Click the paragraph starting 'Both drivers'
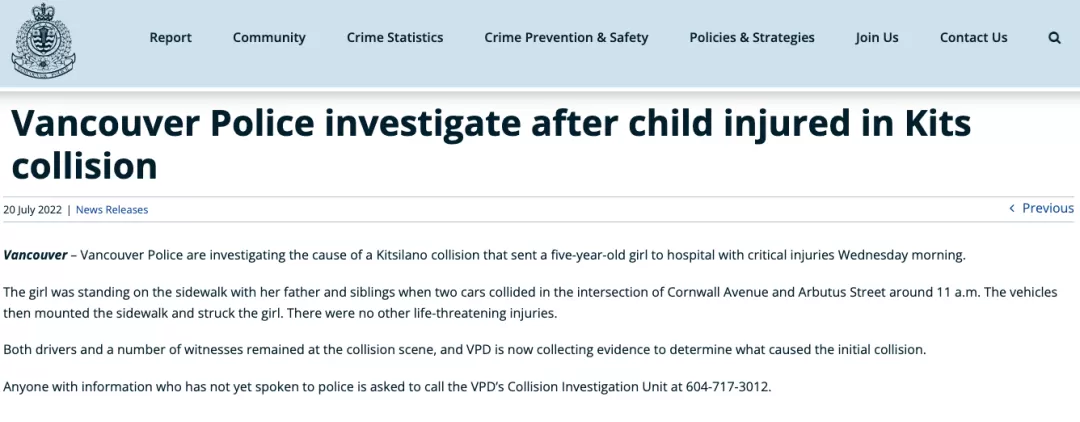1080x422 pixels. click(x=465, y=349)
